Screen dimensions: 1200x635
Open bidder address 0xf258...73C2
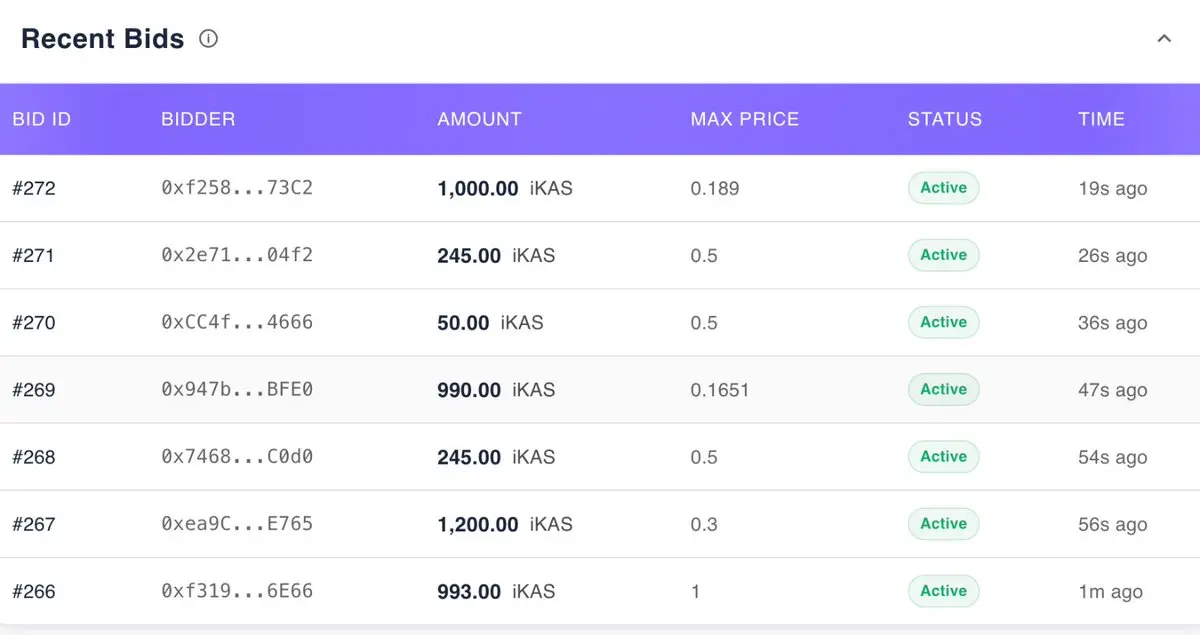[237, 188]
